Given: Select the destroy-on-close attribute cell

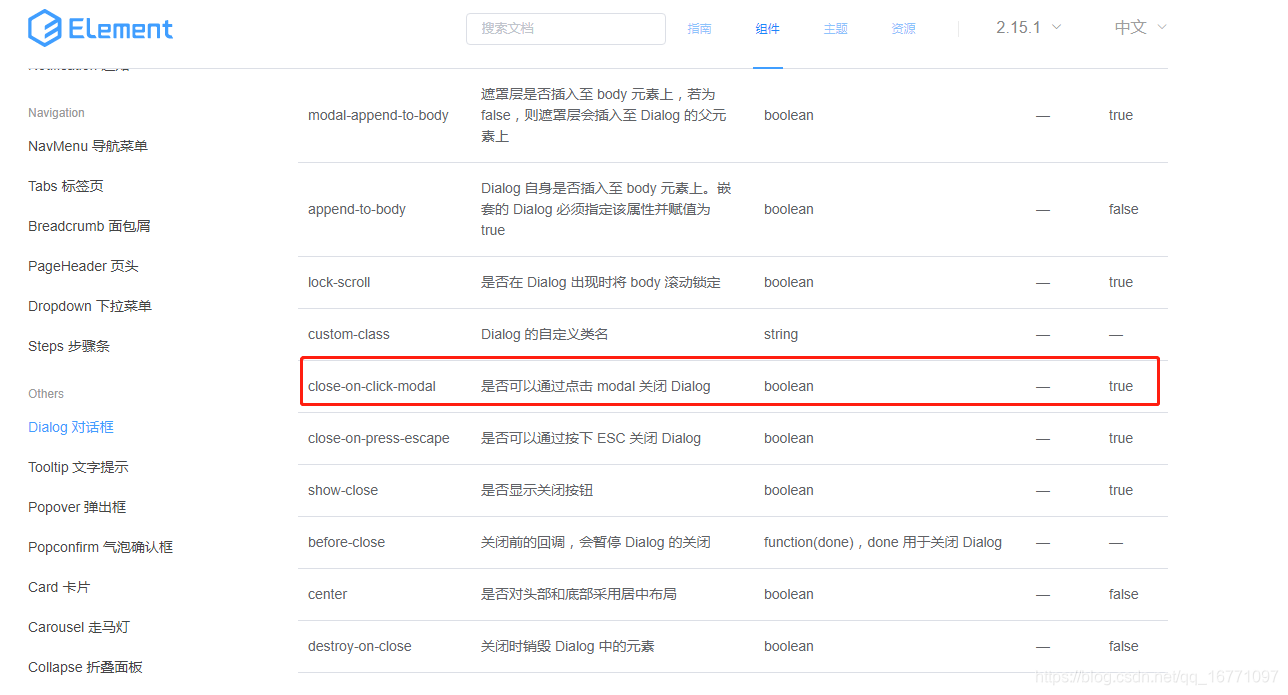Looking at the screenshot, I should 360,646.
